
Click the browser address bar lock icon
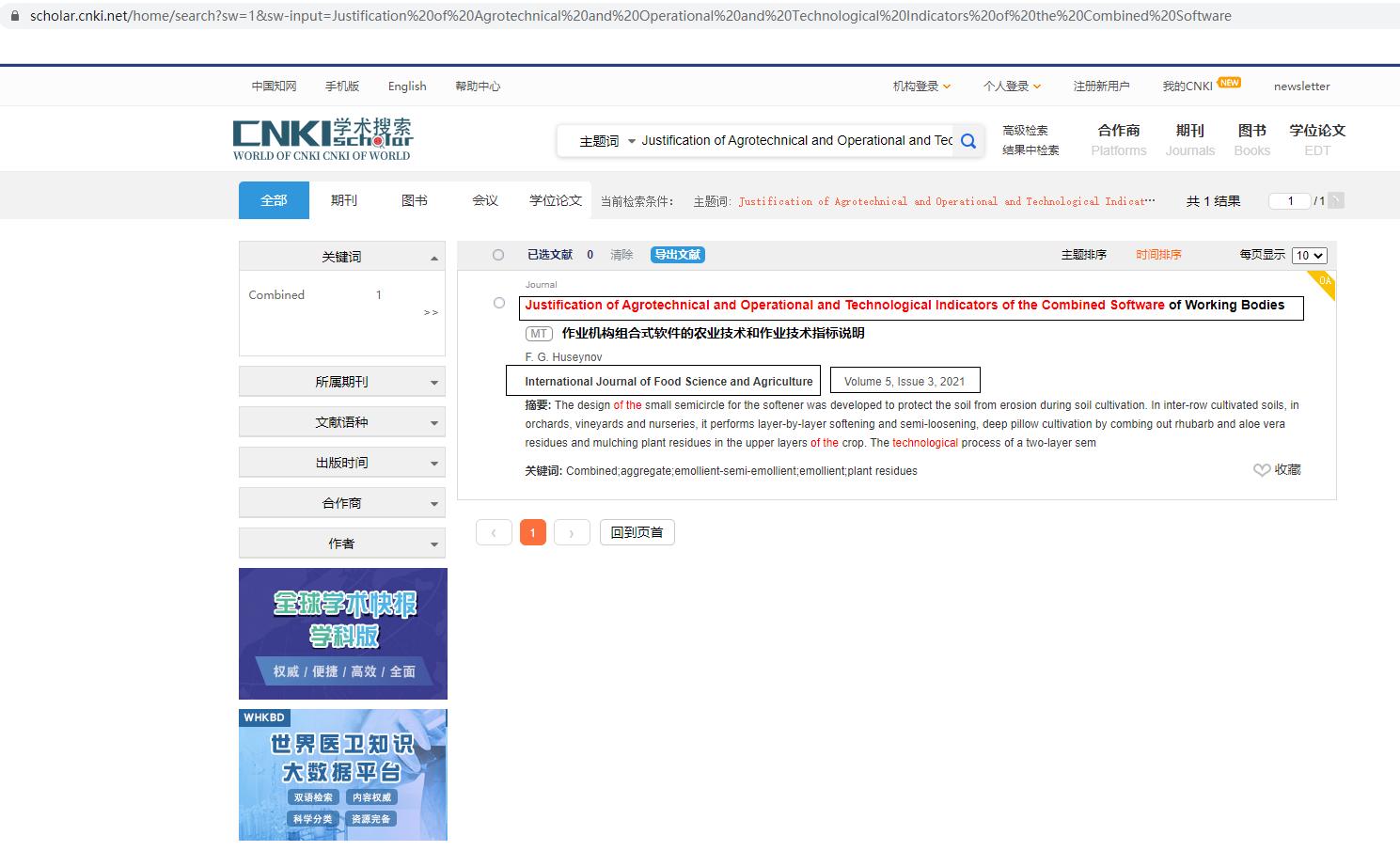click(x=14, y=16)
